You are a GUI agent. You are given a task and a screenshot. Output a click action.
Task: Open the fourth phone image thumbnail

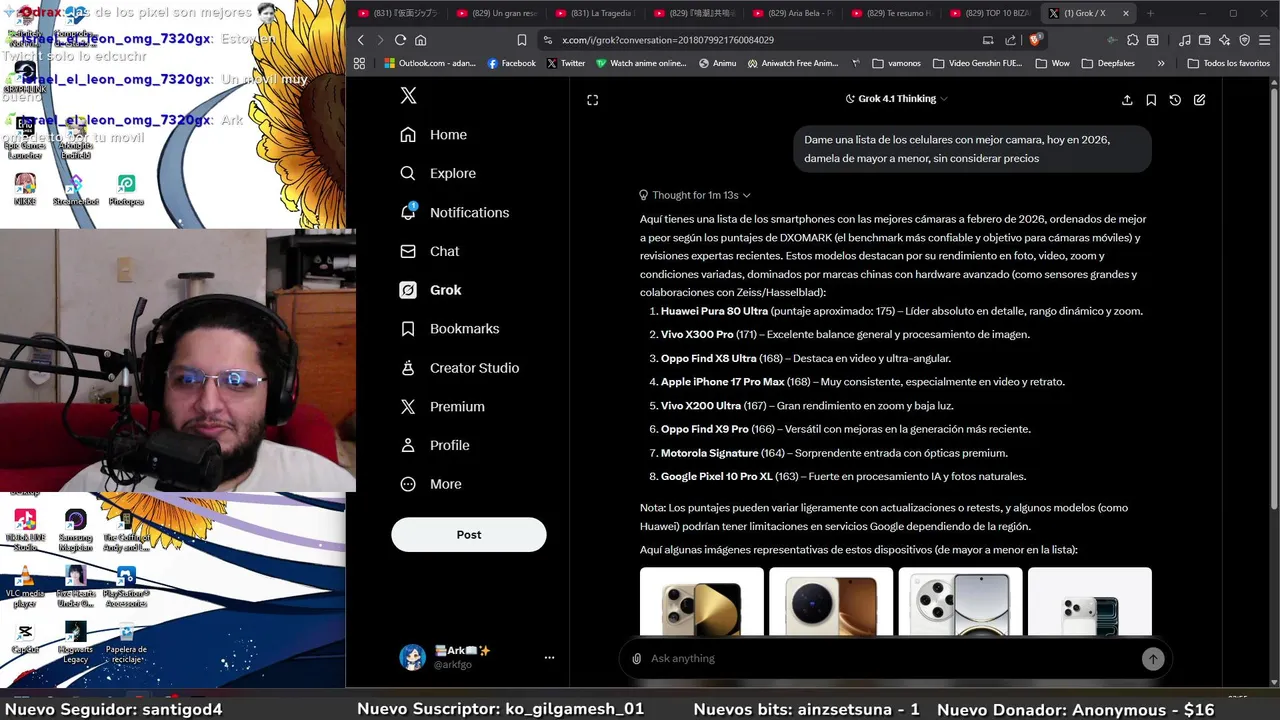click(1090, 602)
